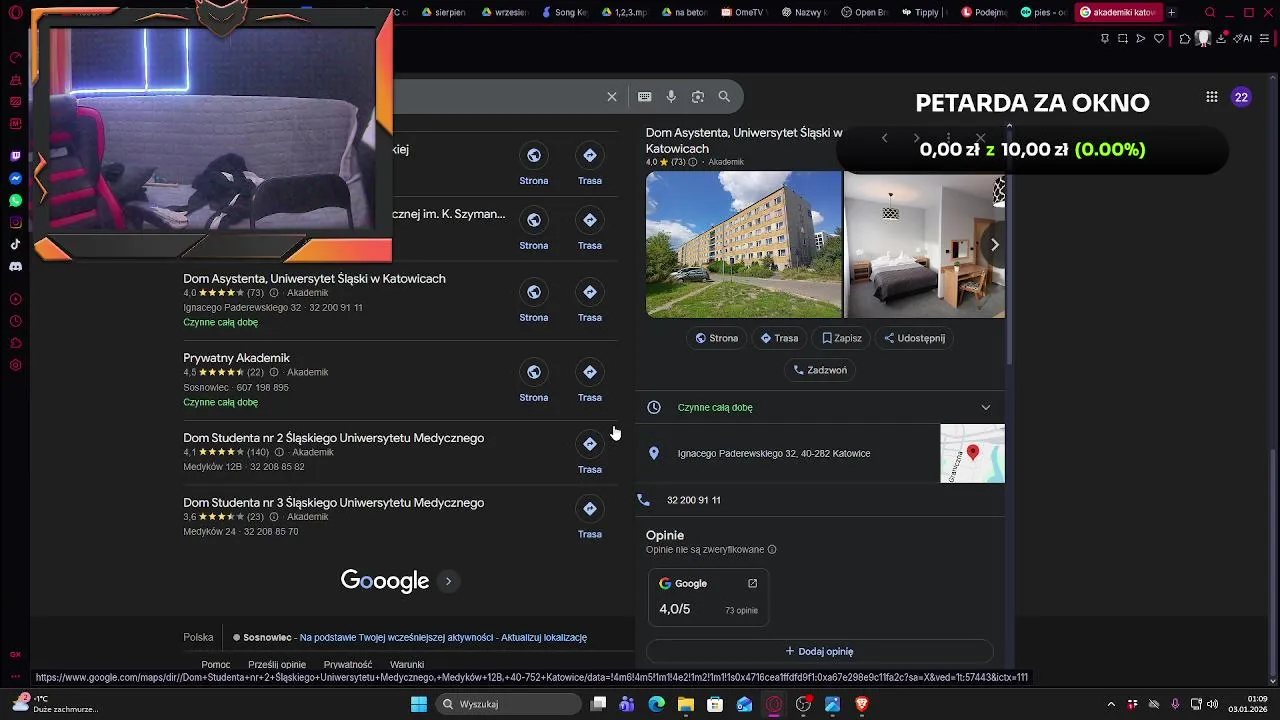Get Trasa for Dom Studenta nr 2
Viewport: 1280px width, 720px height.
coord(590,454)
